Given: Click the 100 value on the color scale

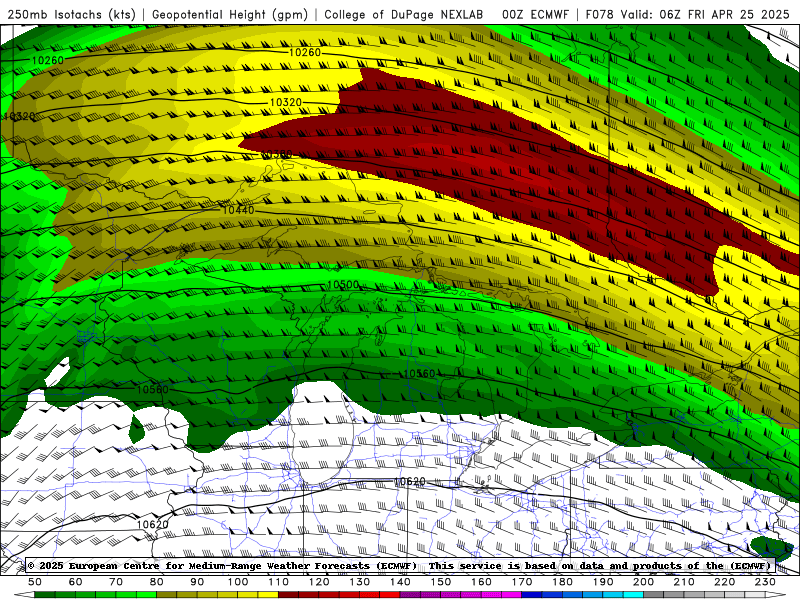Looking at the screenshot, I should tap(238, 582).
